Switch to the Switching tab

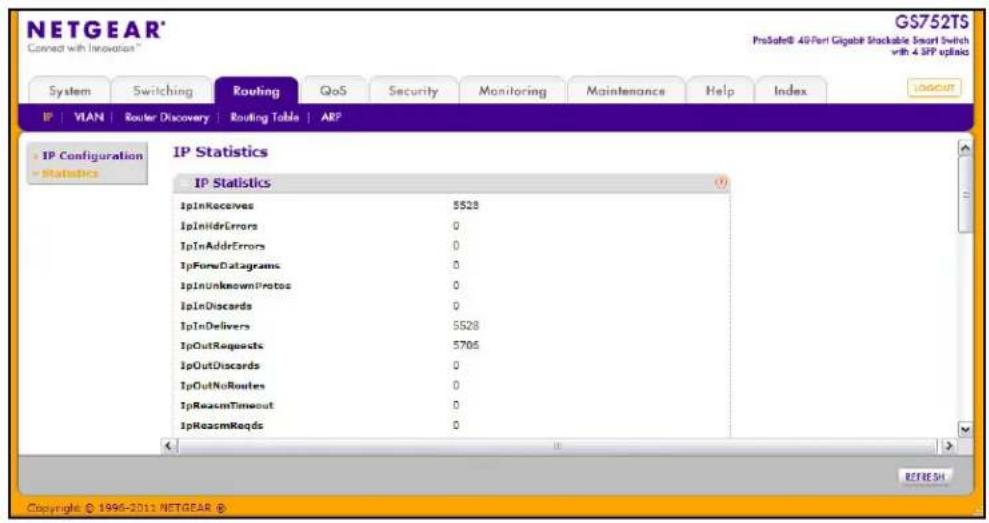click(x=163, y=91)
